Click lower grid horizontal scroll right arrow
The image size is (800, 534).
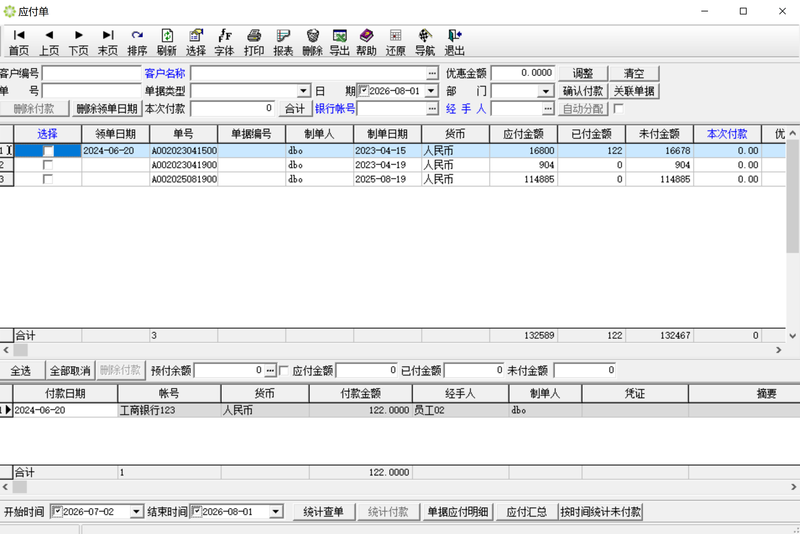click(x=793, y=487)
